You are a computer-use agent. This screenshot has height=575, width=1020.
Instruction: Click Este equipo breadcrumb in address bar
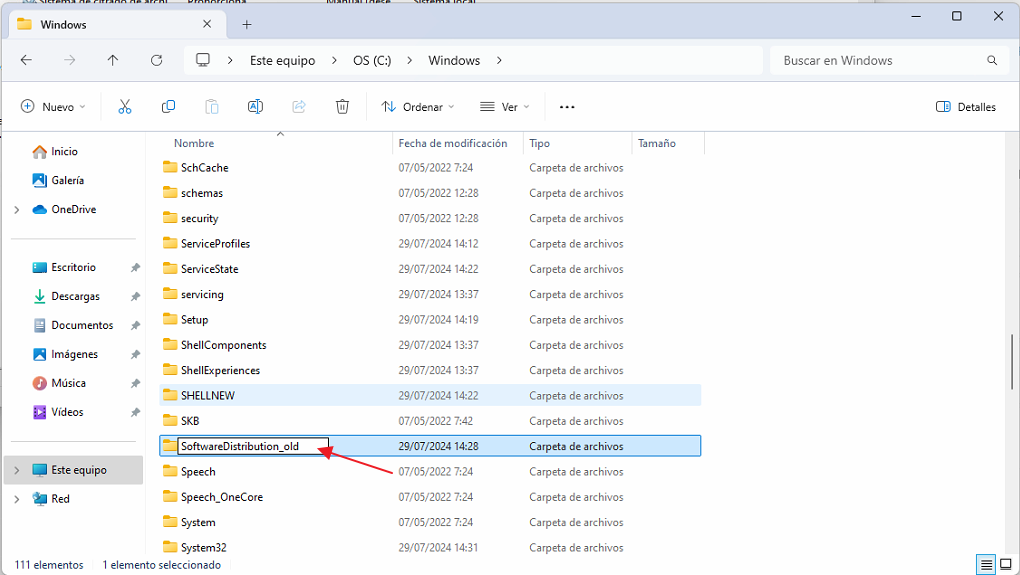click(x=282, y=60)
